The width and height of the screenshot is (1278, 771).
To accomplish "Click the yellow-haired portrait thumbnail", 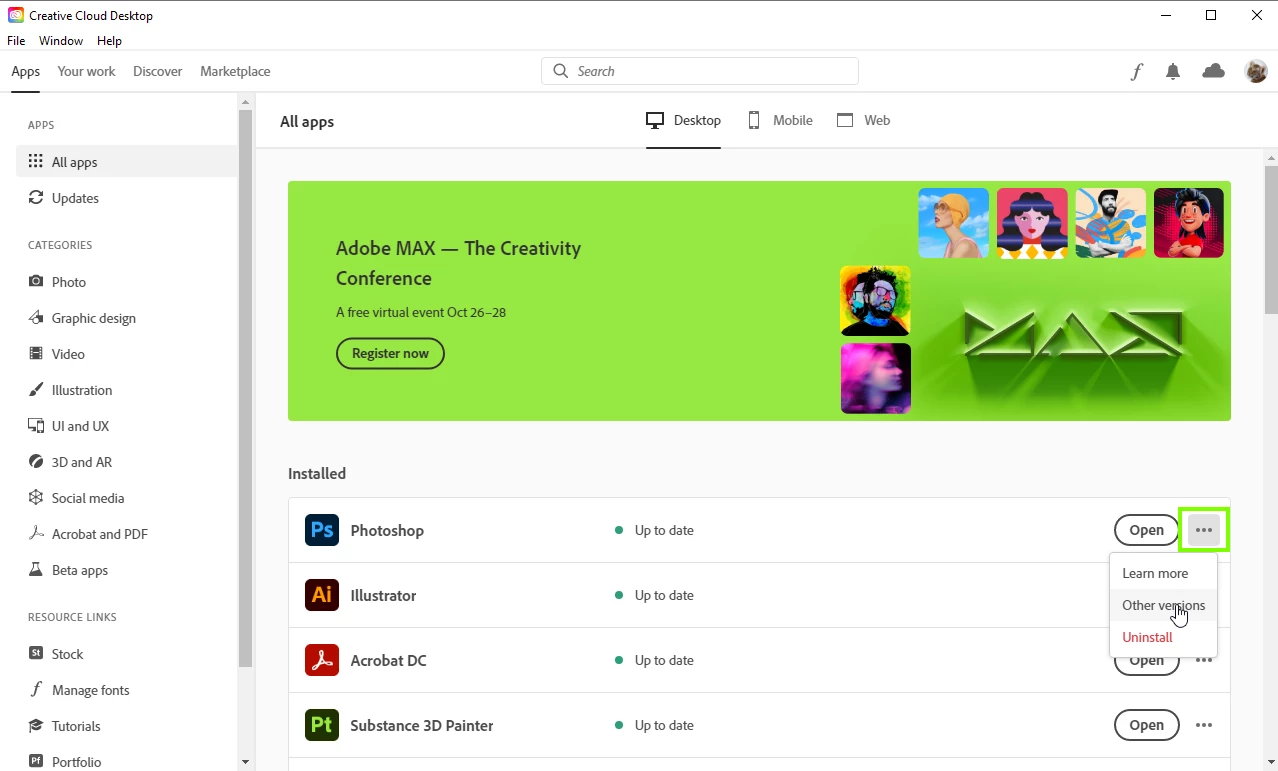I will coord(954,223).
